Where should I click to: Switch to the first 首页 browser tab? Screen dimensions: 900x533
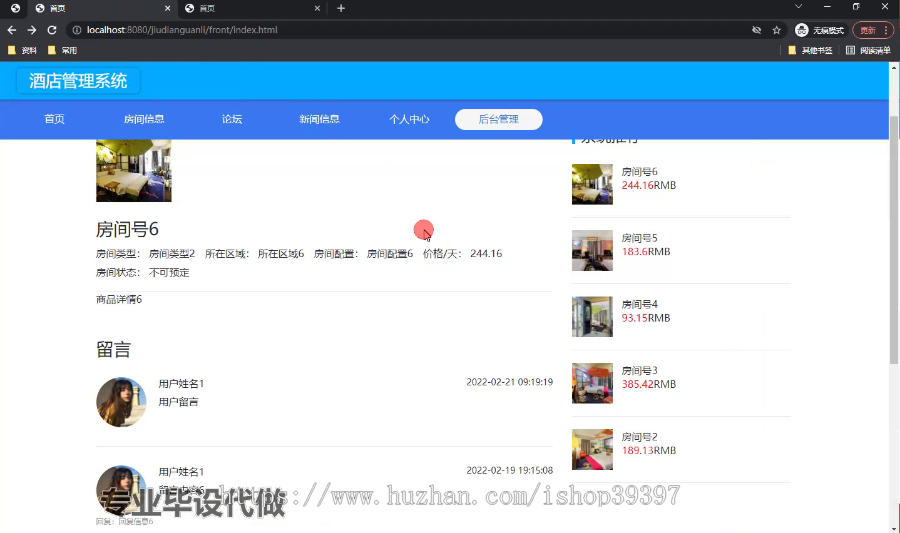coord(102,8)
